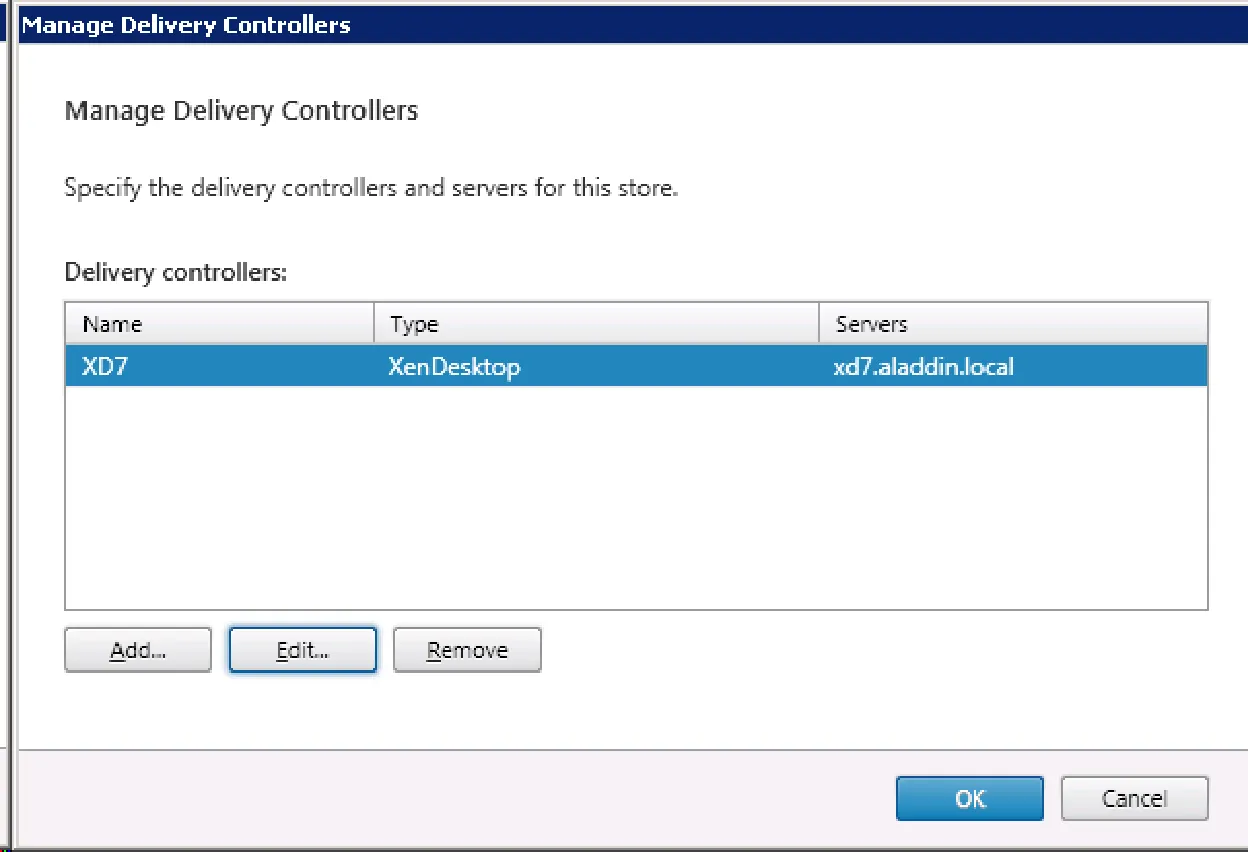Cancel the Manage Delivery Controllers dialog
The width and height of the screenshot is (1248, 852).
pyautogui.click(x=1135, y=798)
